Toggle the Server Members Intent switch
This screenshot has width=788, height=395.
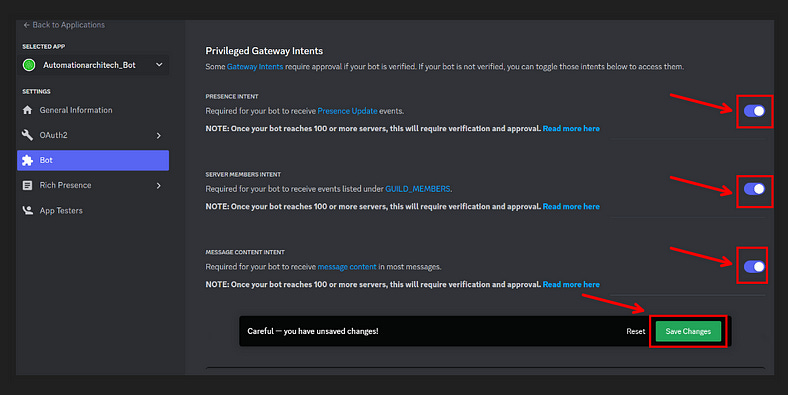click(x=754, y=189)
